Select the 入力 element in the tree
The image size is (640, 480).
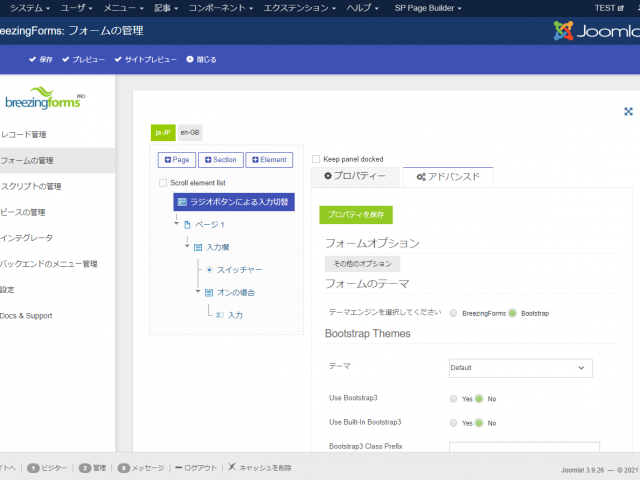click(x=235, y=315)
